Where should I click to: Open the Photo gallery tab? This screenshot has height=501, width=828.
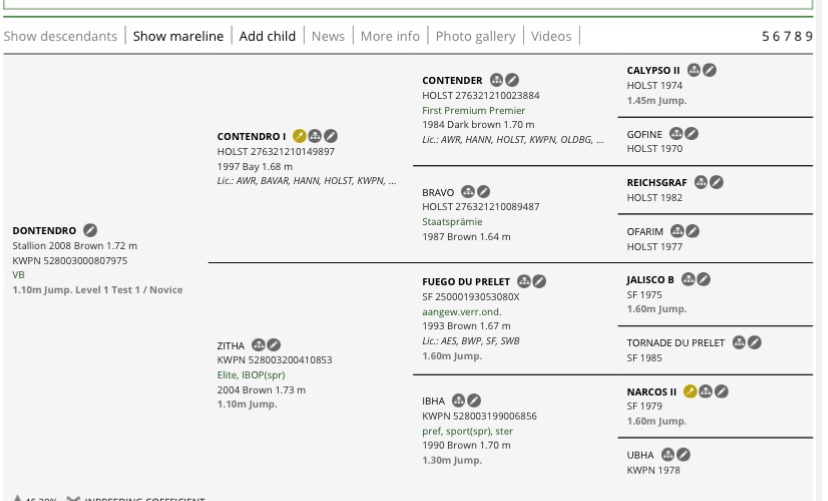click(476, 36)
